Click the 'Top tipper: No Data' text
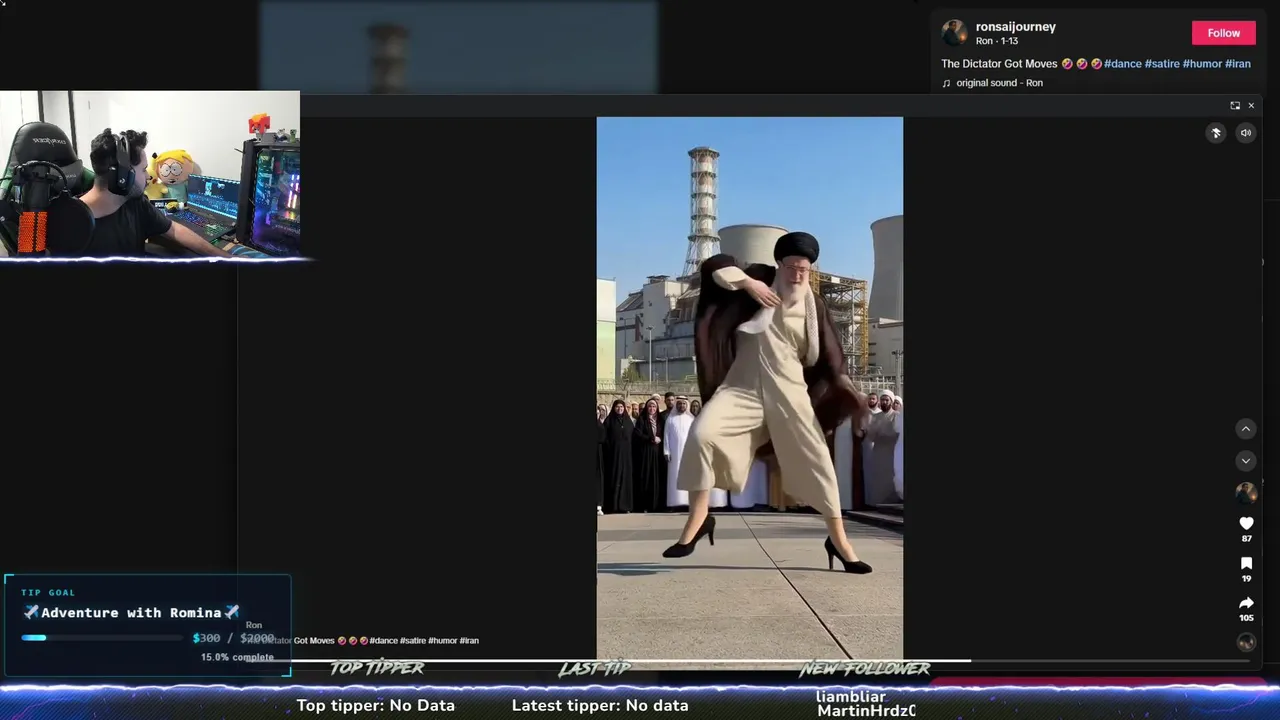 (375, 705)
